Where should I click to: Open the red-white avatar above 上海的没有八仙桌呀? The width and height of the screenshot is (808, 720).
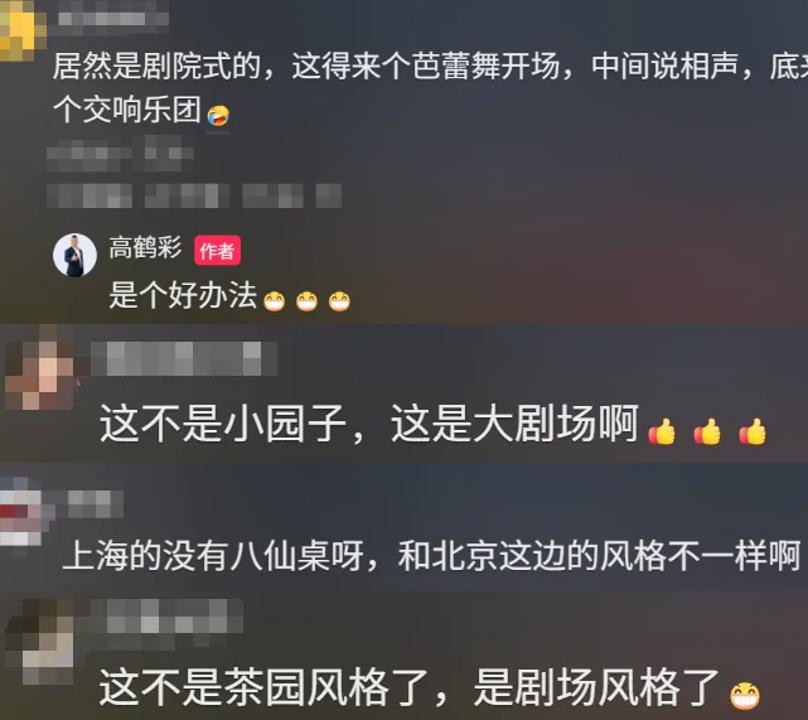click(x=23, y=511)
